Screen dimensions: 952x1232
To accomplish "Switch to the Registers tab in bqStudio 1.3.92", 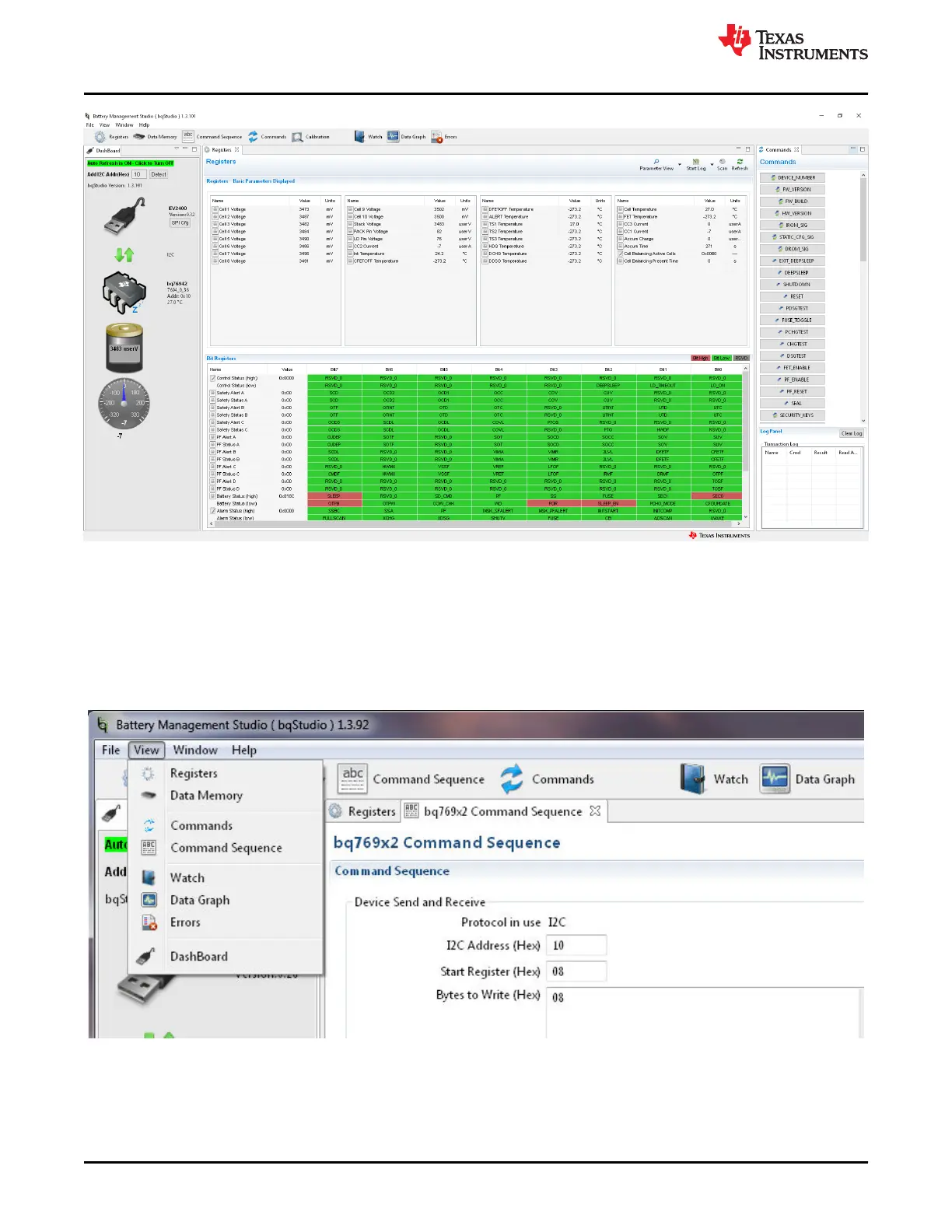I will pyautogui.click(x=363, y=811).
